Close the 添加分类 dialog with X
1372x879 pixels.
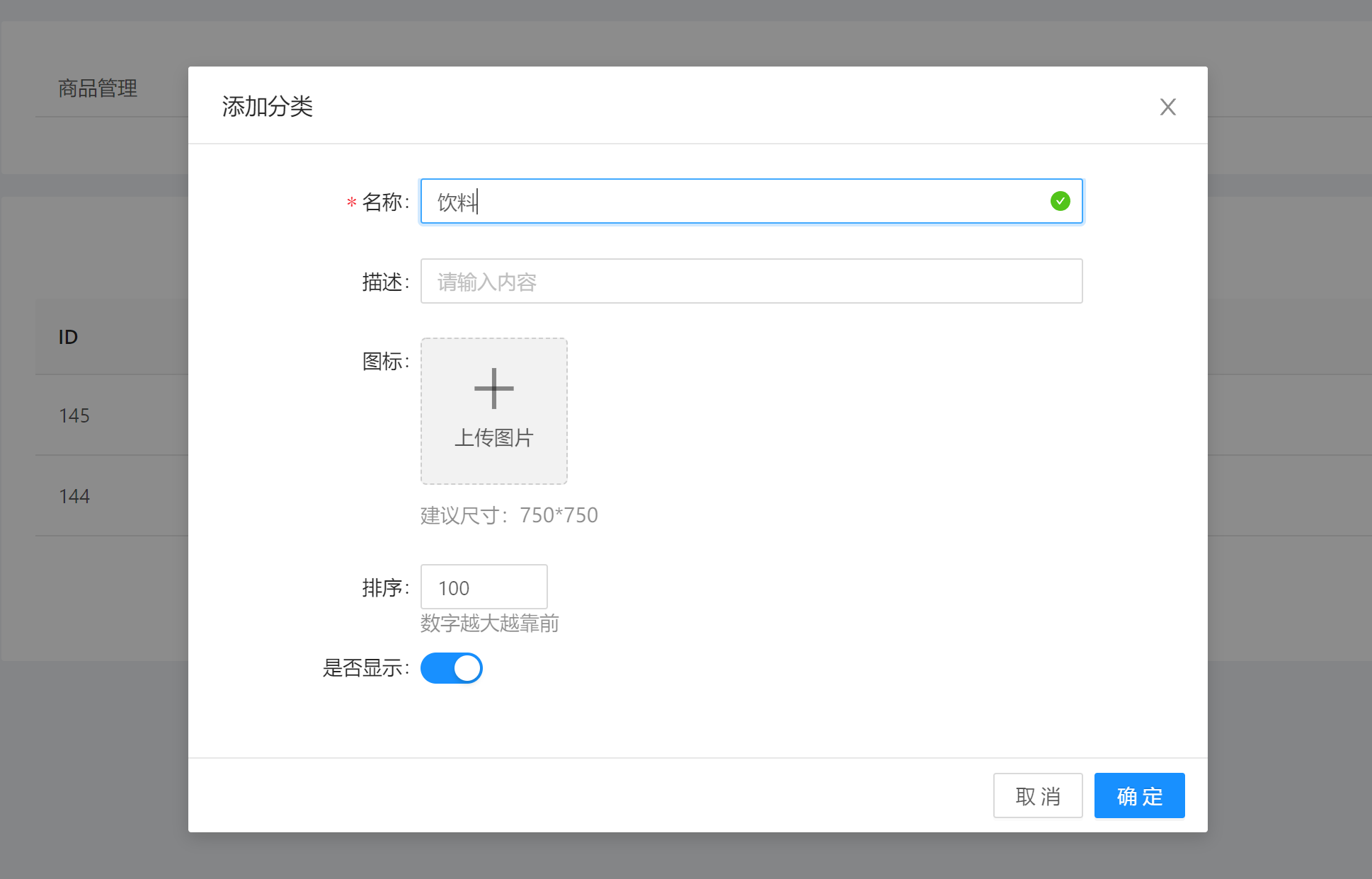point(1167,107)
